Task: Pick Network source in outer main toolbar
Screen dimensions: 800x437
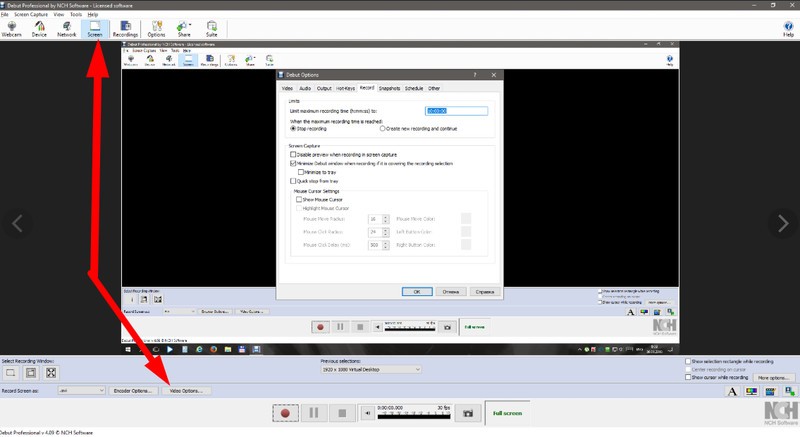Action: tap(66, 29)
